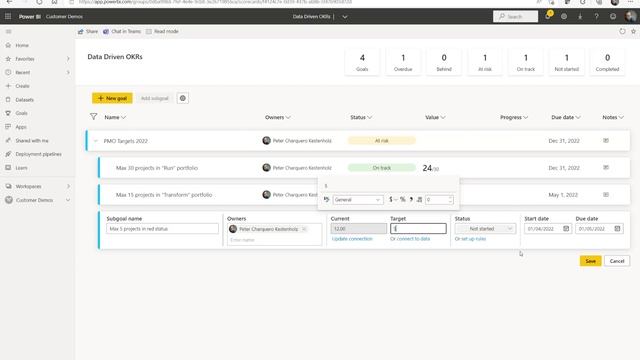Click the feedback smiley icon
Image resolution: width=640 pixels, height=360 pixels.
pyautogui.click(x=613, y=16)
